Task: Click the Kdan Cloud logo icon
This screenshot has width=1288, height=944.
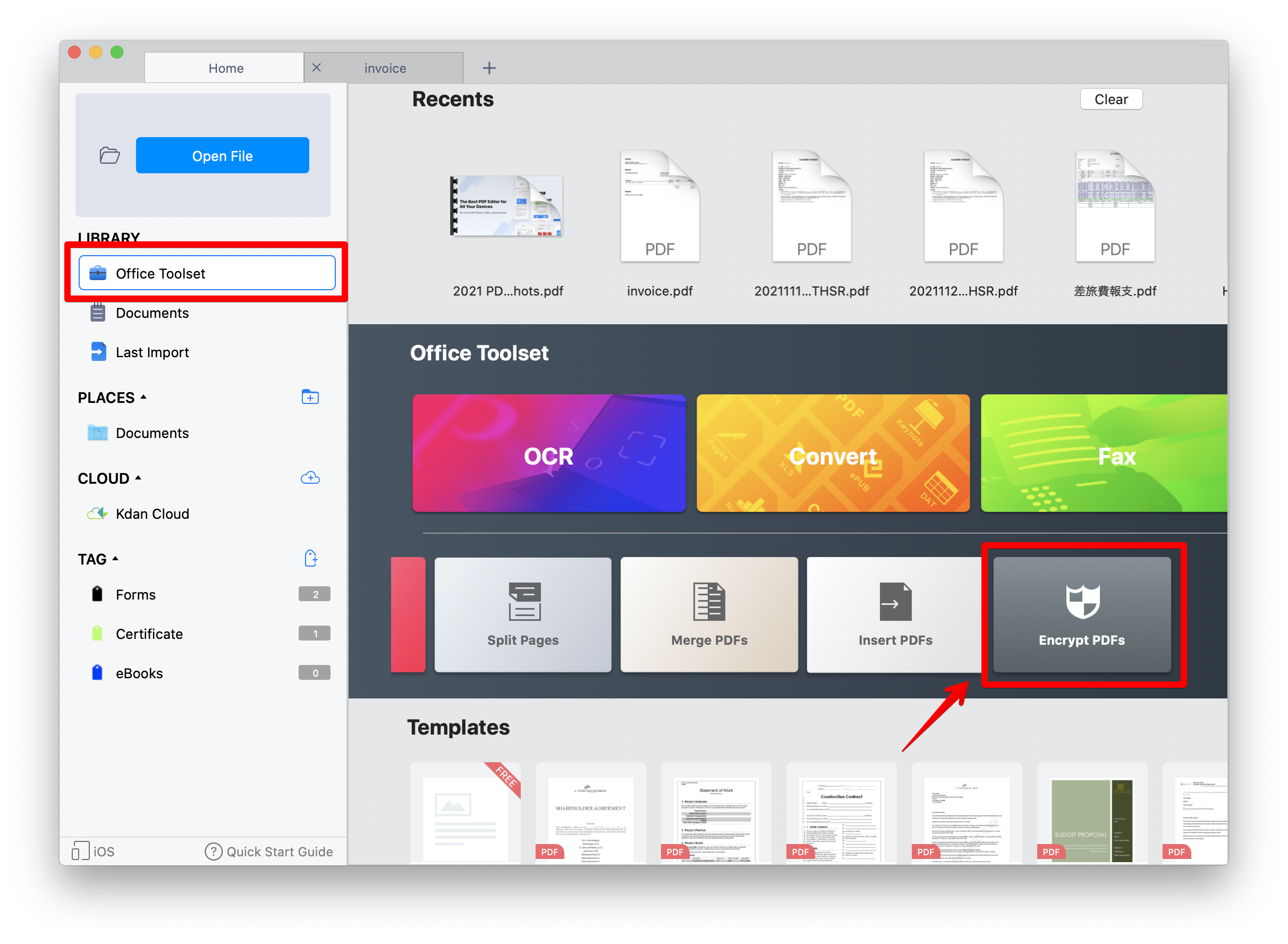Action: click(97, 513)
